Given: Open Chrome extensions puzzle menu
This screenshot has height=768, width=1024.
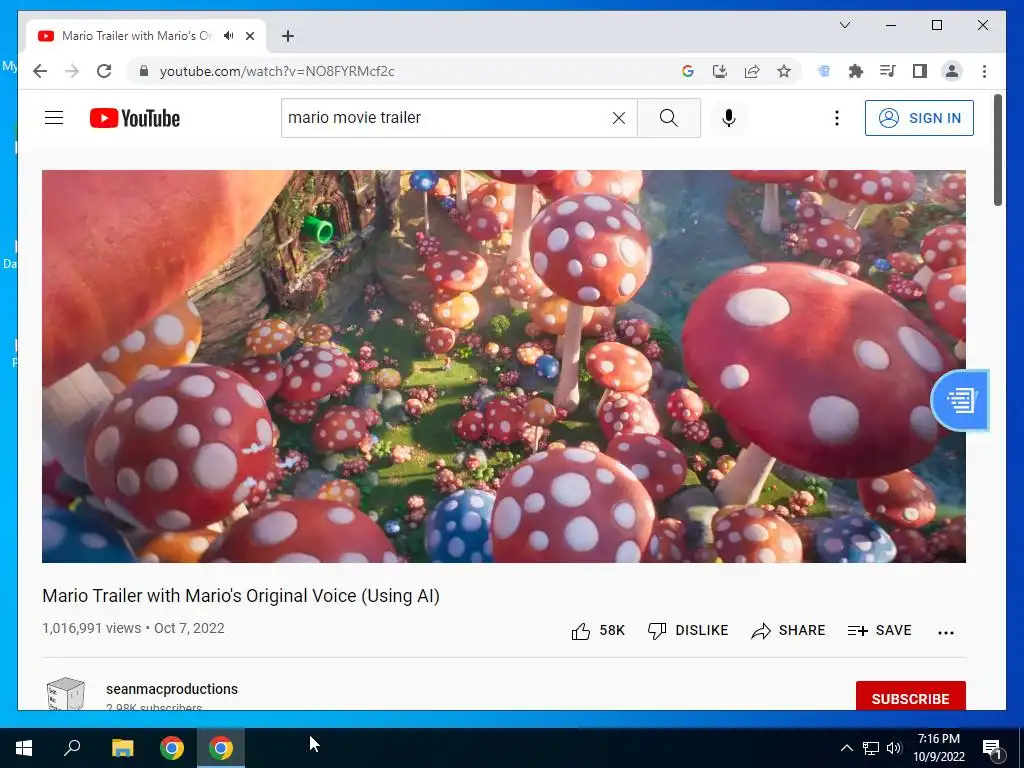Looking at the screenshot, I should pos(856,71).
